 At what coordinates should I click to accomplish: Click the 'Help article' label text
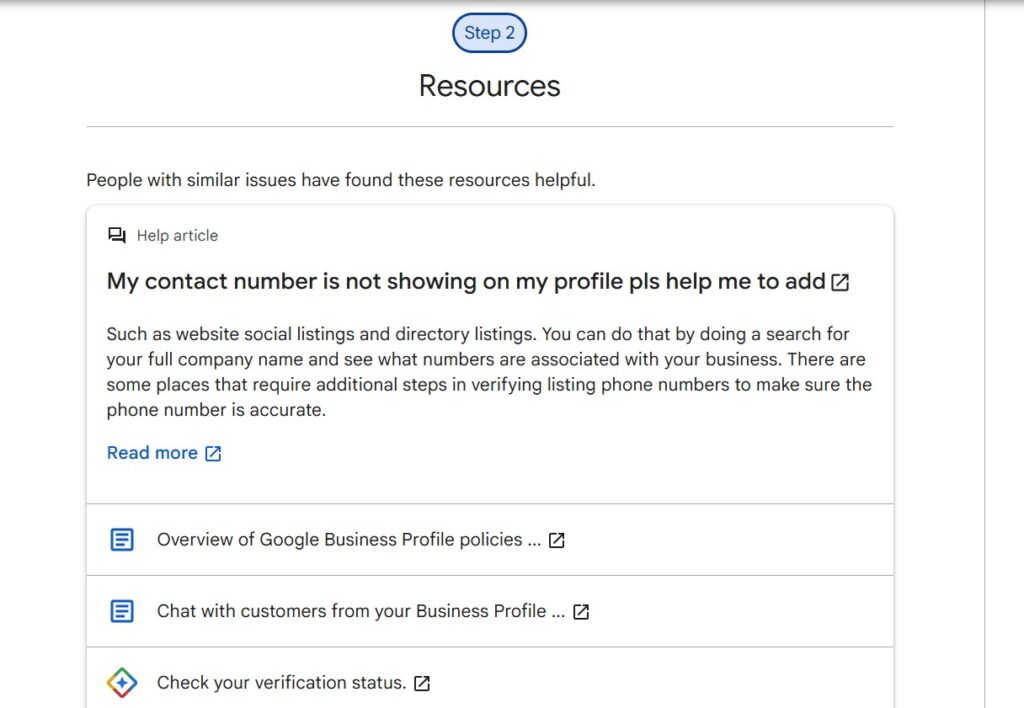[x=177, y=236]
